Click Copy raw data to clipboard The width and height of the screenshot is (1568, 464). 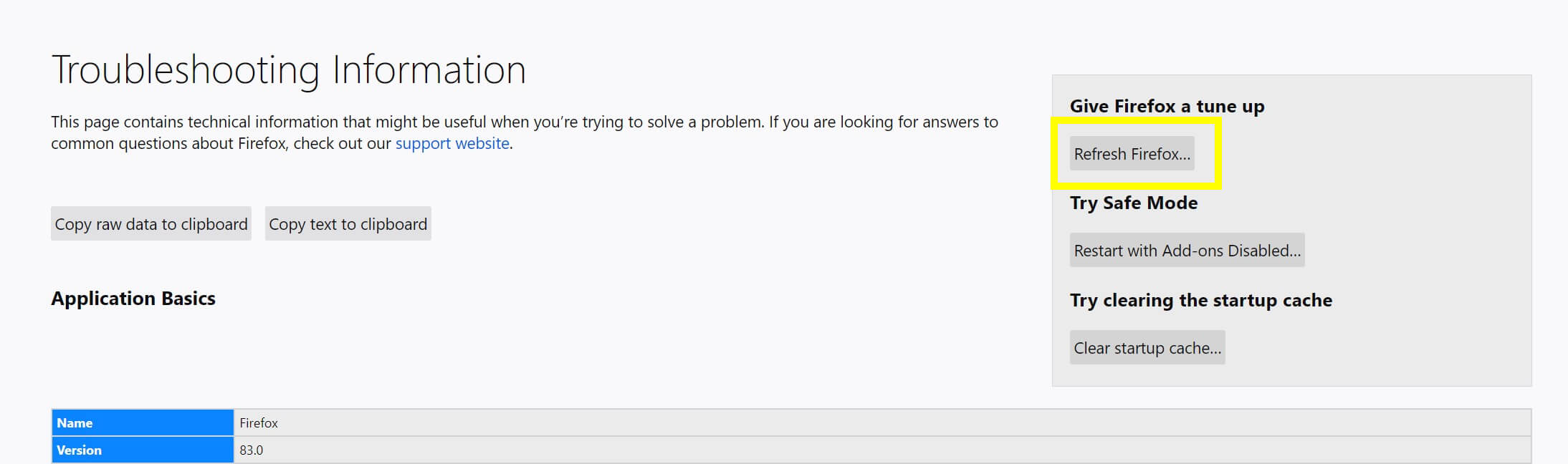150,223
